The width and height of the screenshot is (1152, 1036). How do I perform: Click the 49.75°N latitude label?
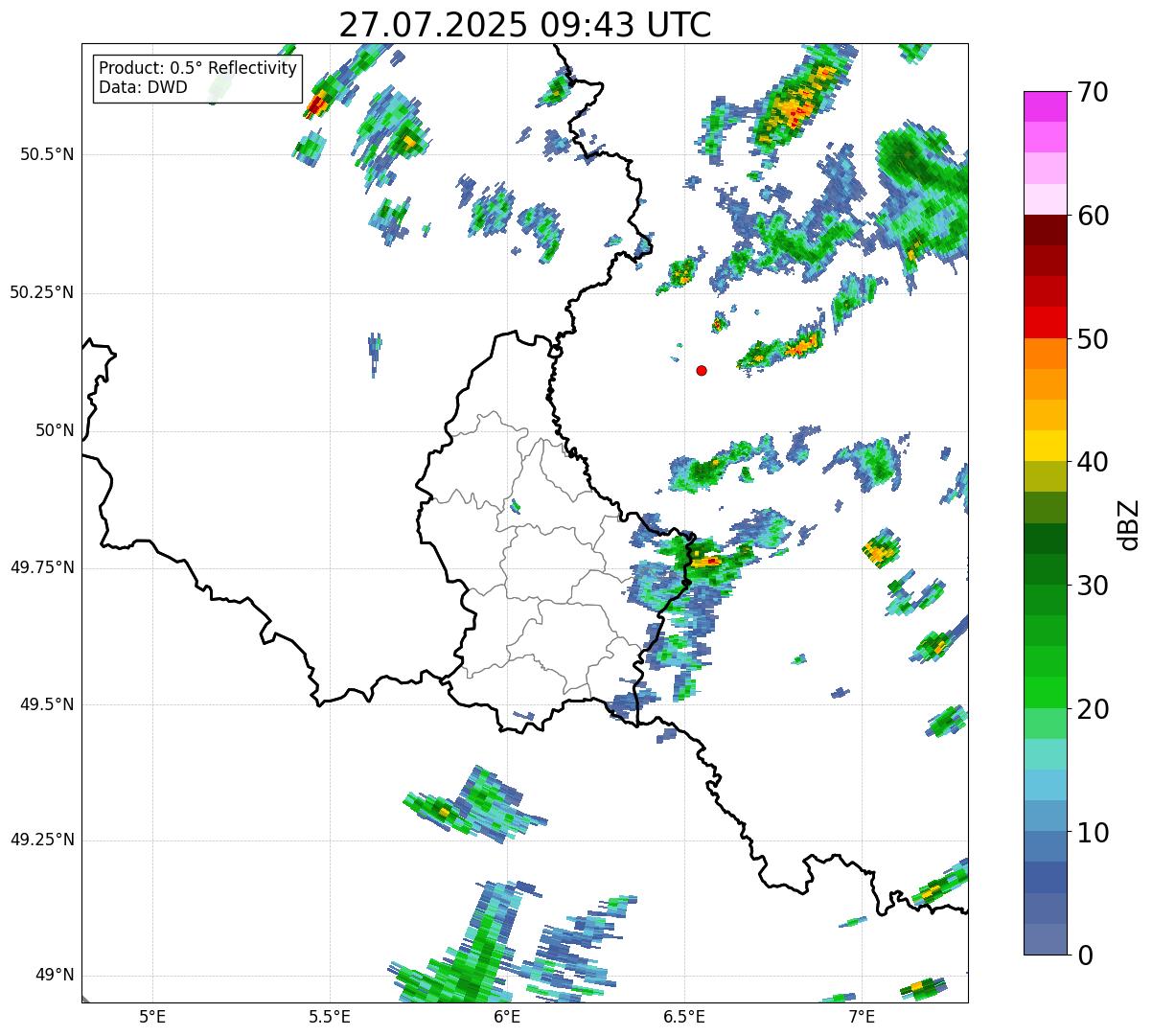click(42, 567)
